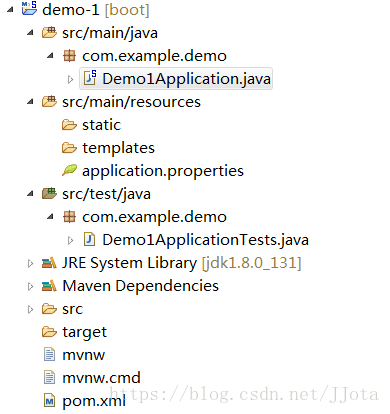Collapse the src/test/java folder
The height and width of the screenshot is (414, 390).
[x=30, y=194]
